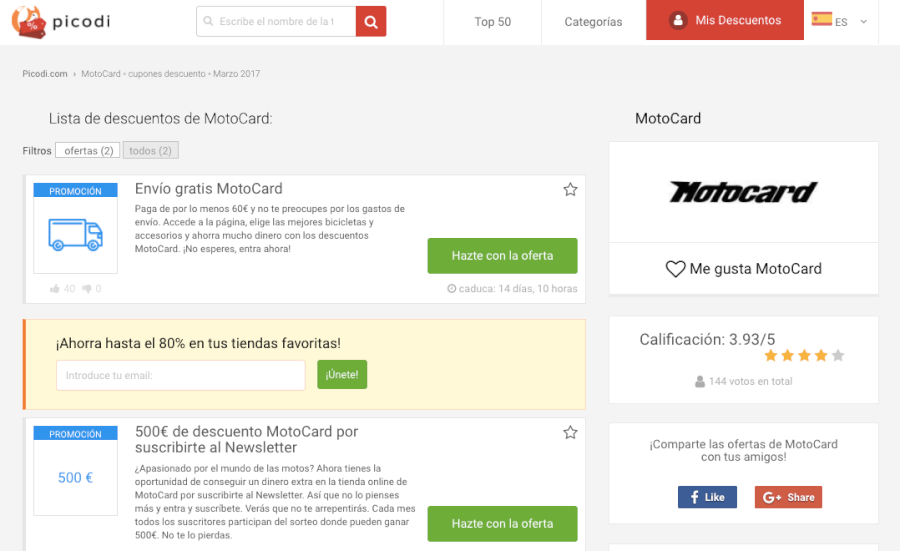Click the Introduce tu email field
900x551 pixels.
coord(181,376)
